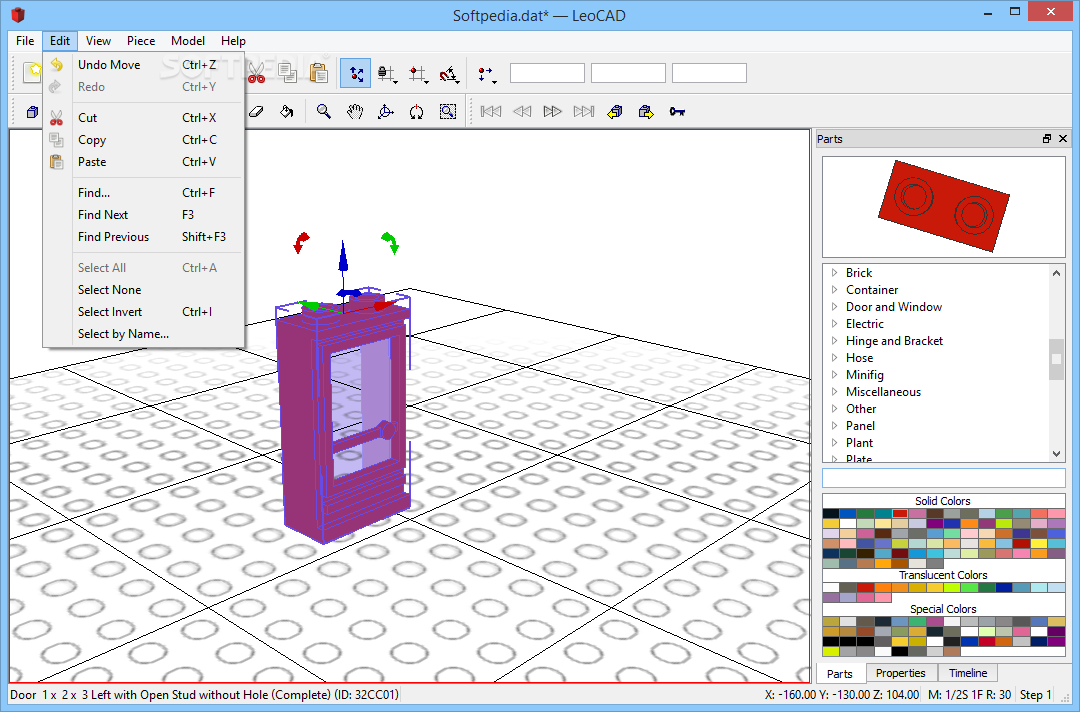The height and width of the screenshot is (712, 1080).
Task: Click the parts search input field
Action: pyautogui.click(x=944, y=478)
